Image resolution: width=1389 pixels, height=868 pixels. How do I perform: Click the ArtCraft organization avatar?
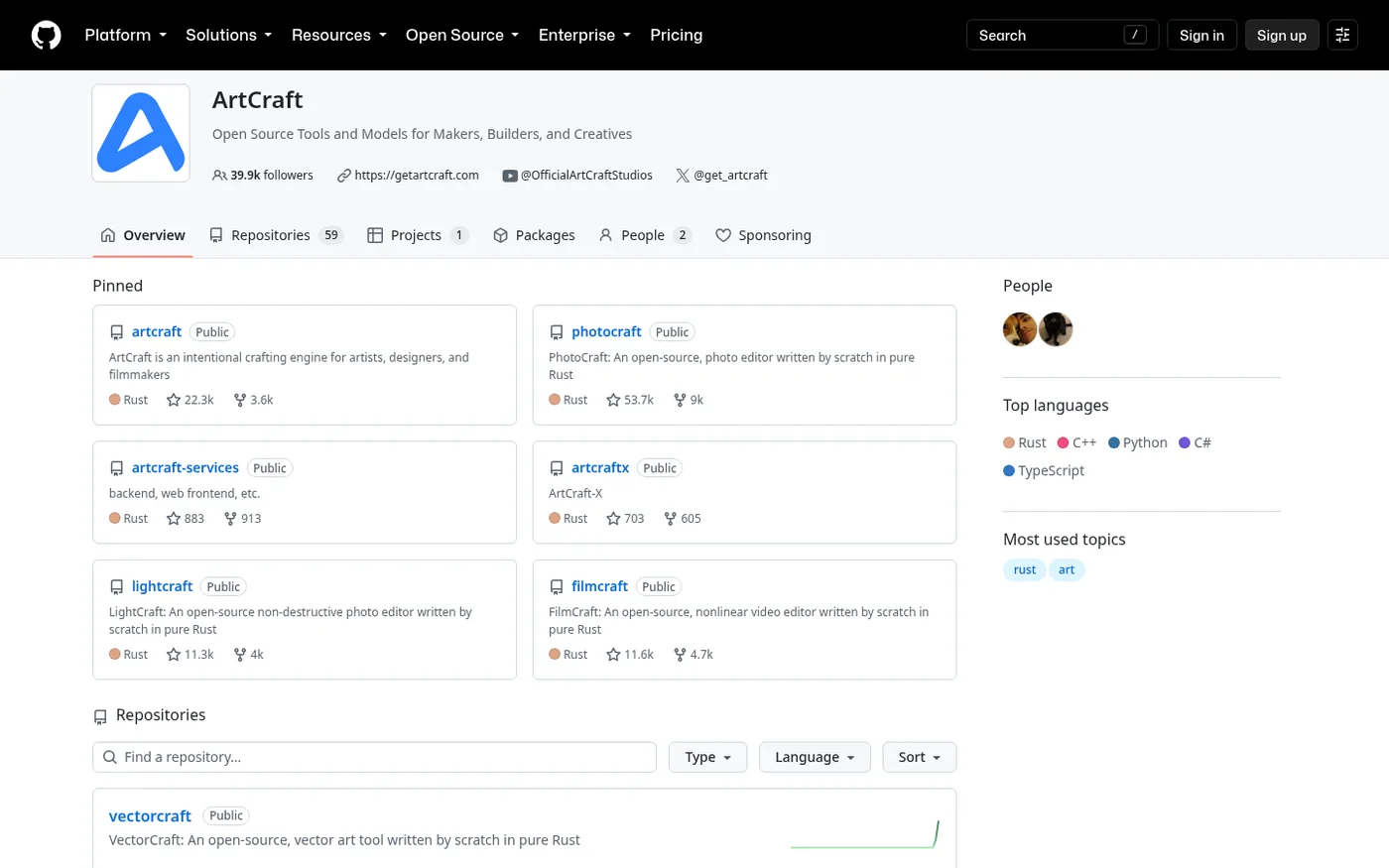(x=141, y=133)
